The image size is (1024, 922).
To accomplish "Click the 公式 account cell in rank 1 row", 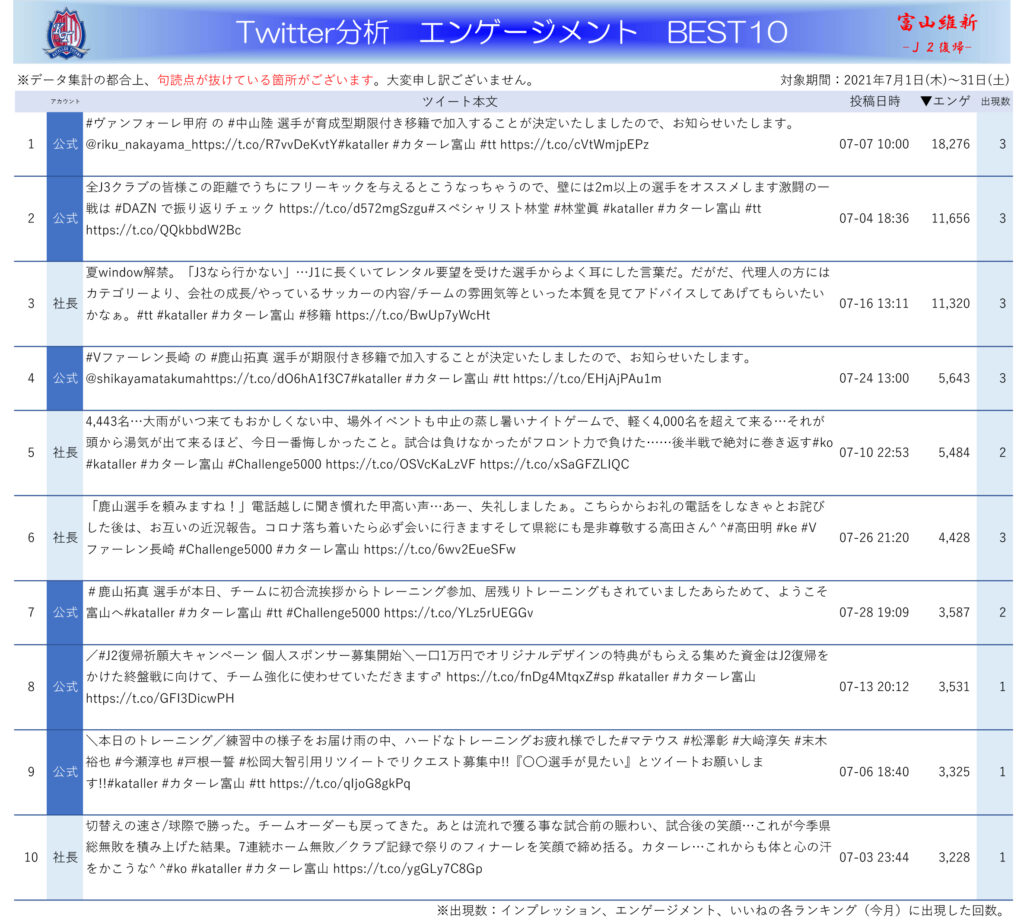I will 65,144.
